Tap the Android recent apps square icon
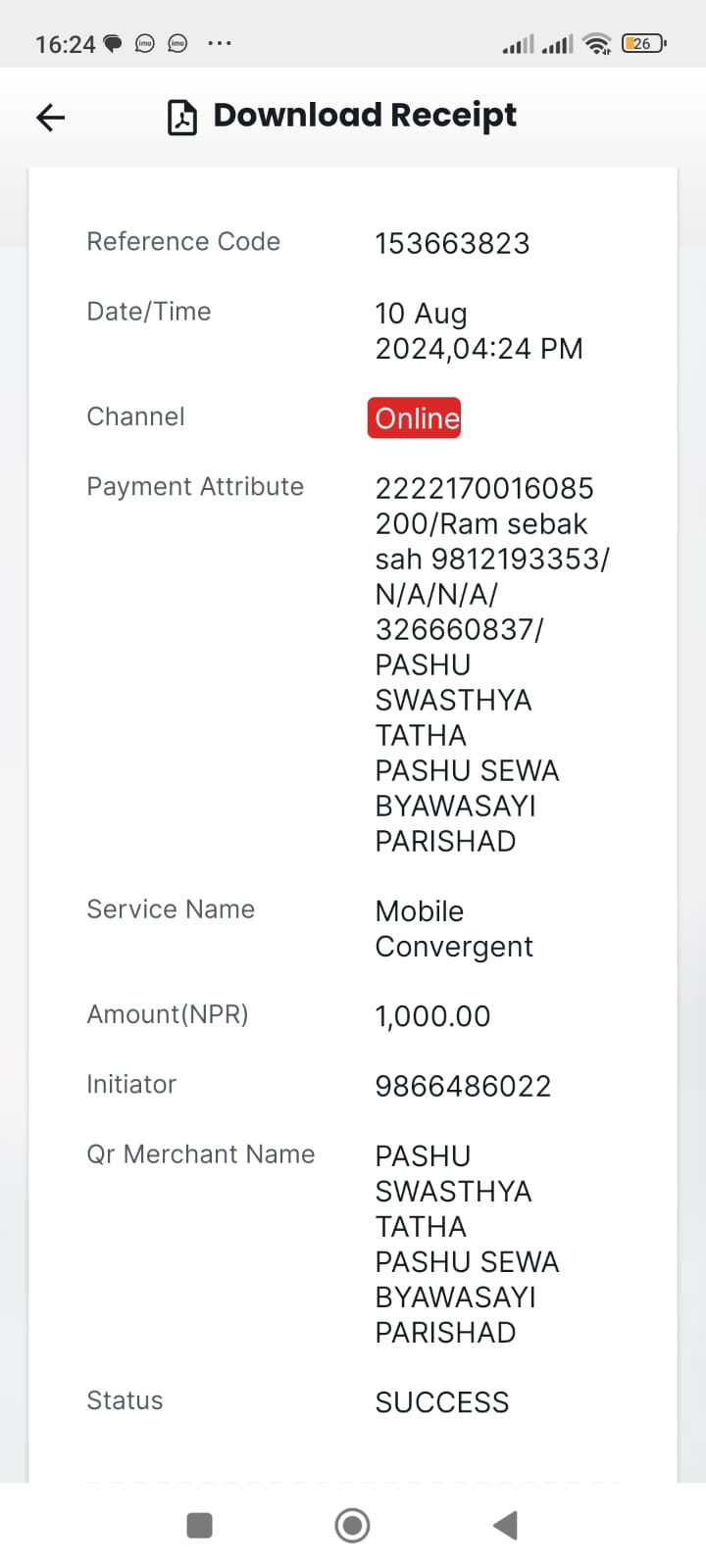706x1568 pixels. pyautogui.click(x=199, y=1525)
